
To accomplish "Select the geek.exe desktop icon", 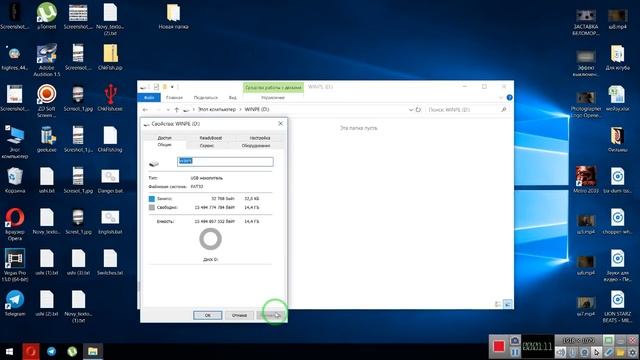I will (x=47, y=139).
